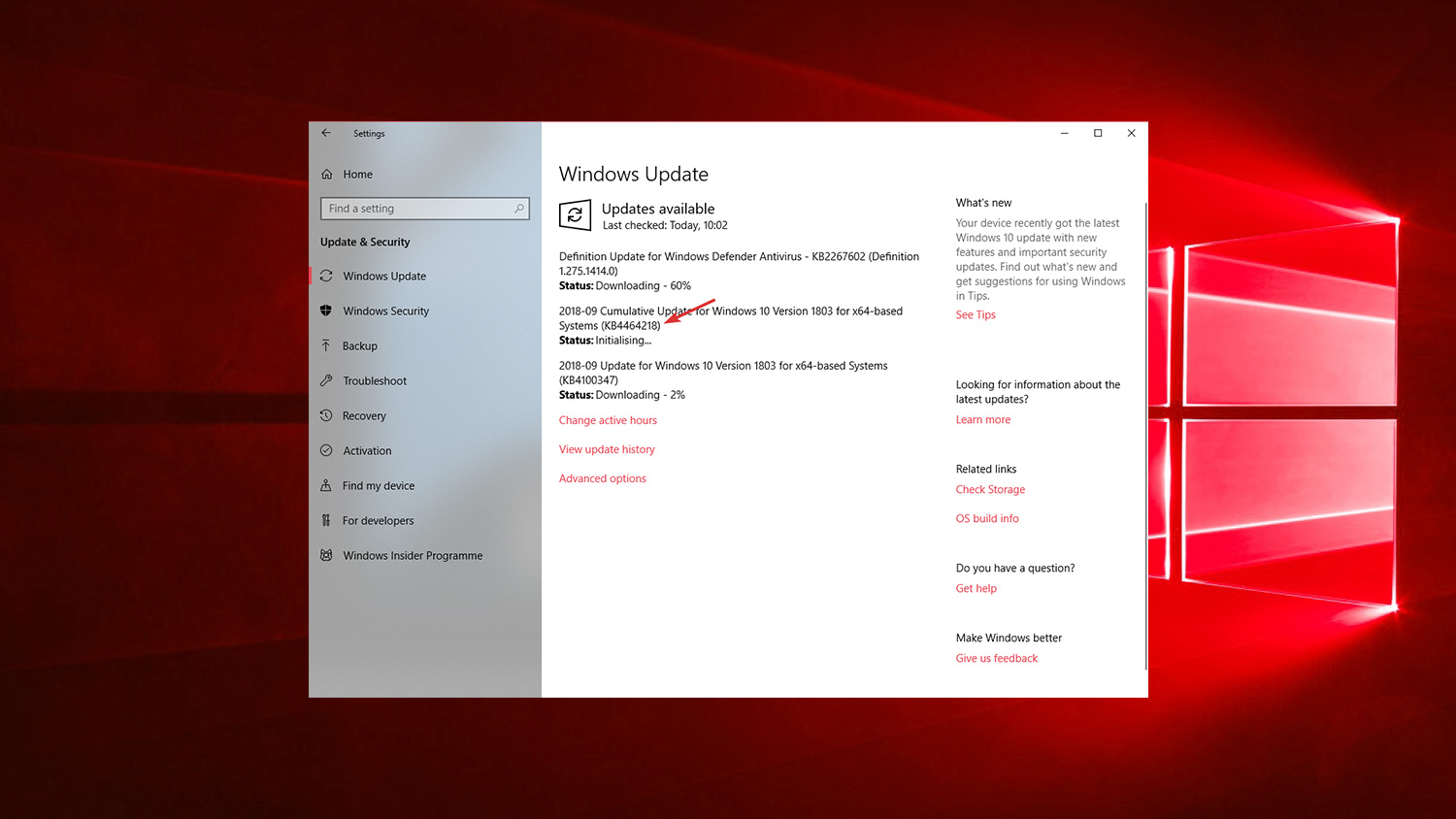1456x819 pixels.
Task: Click the Find a setting search box
Action: pyautogui.click(x=424, y=208)
